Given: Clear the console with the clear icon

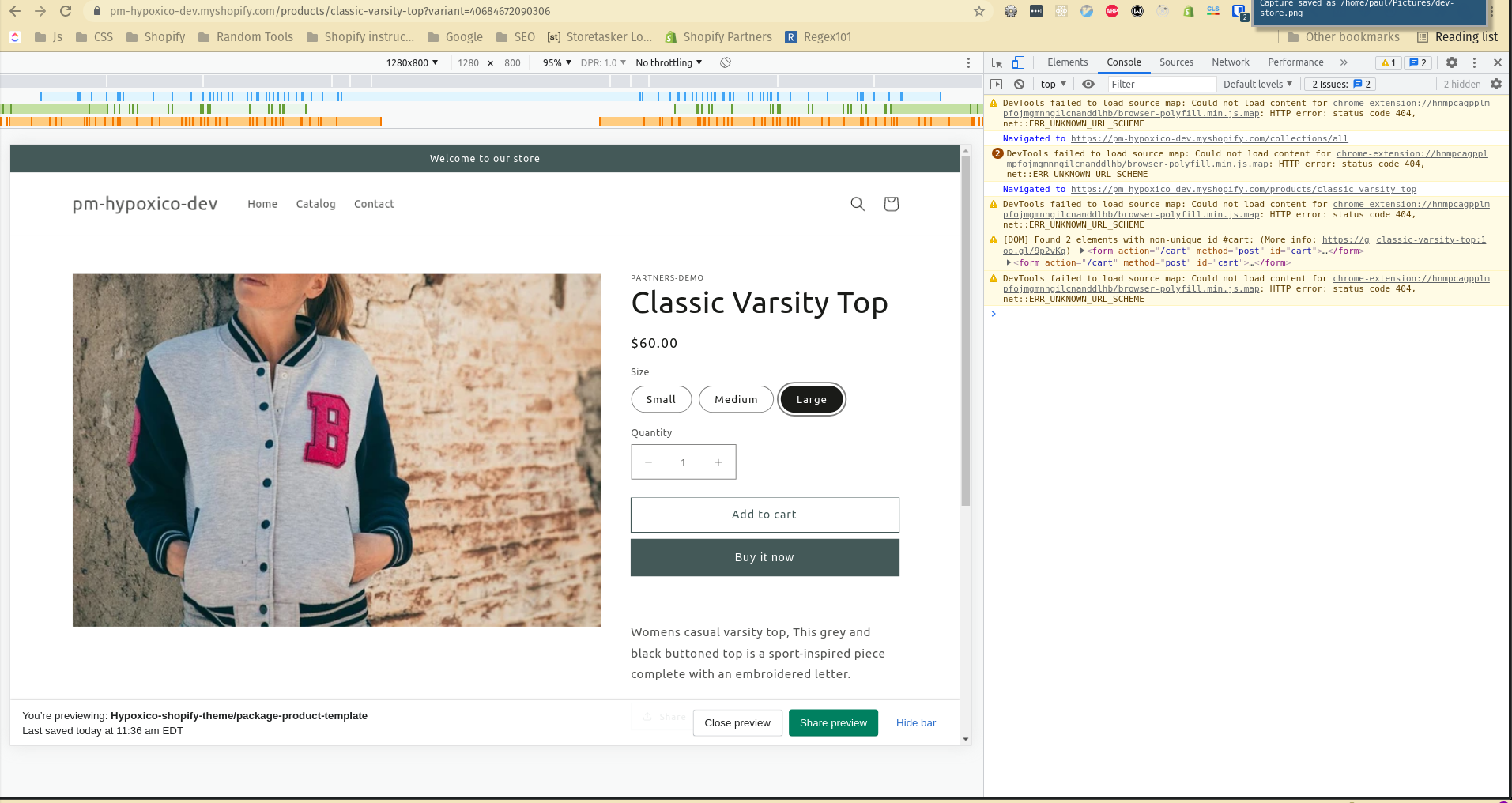Looking at the screenshot, I should [1019, 84].
